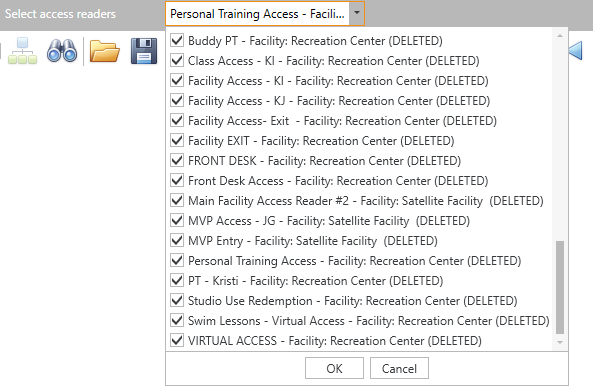This screenshot has width=593, height=392.
Task: Click scroll up arrow in list
Action: (x=560, y=36)
